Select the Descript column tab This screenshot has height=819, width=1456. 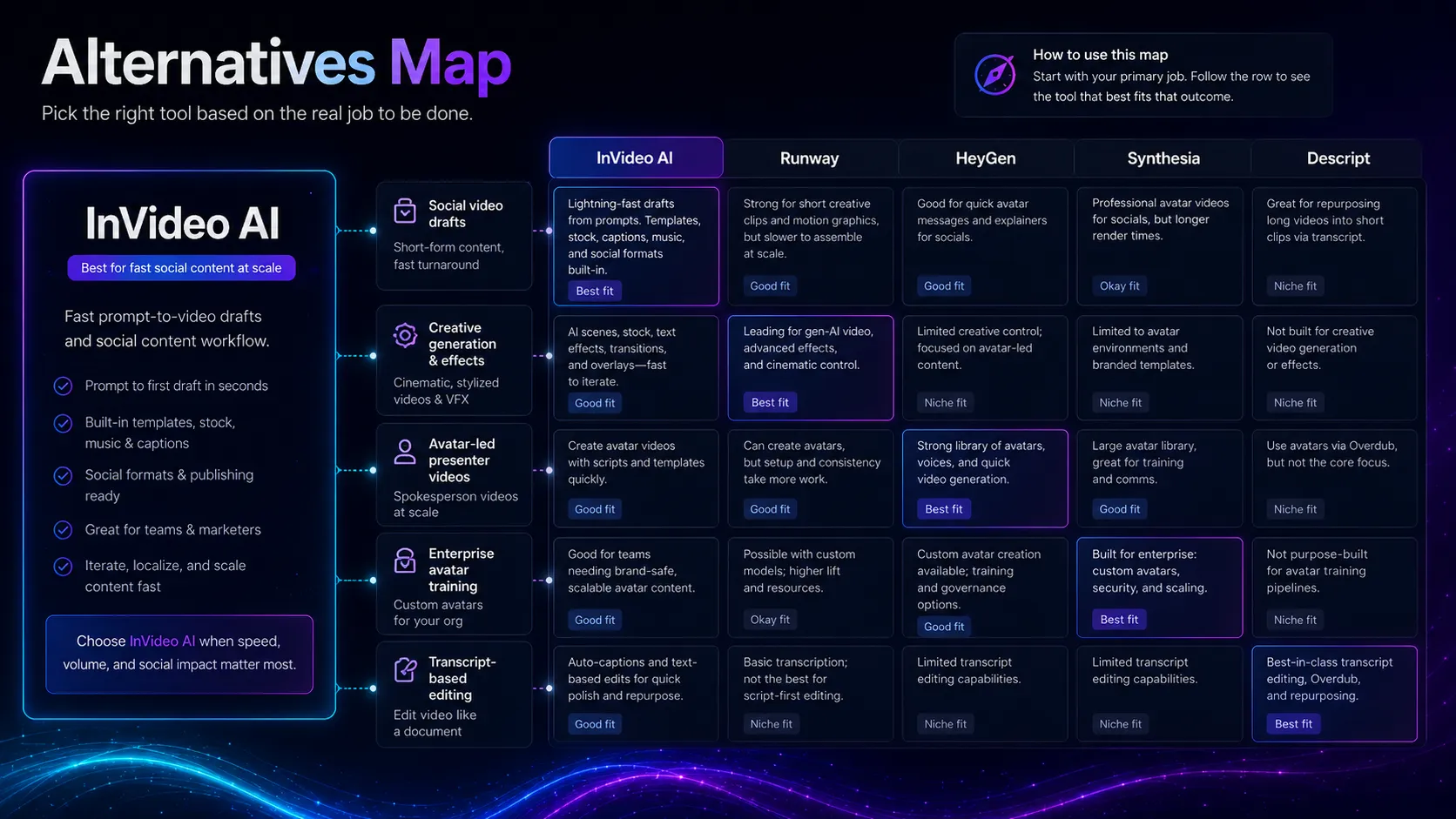[1338, 158]
